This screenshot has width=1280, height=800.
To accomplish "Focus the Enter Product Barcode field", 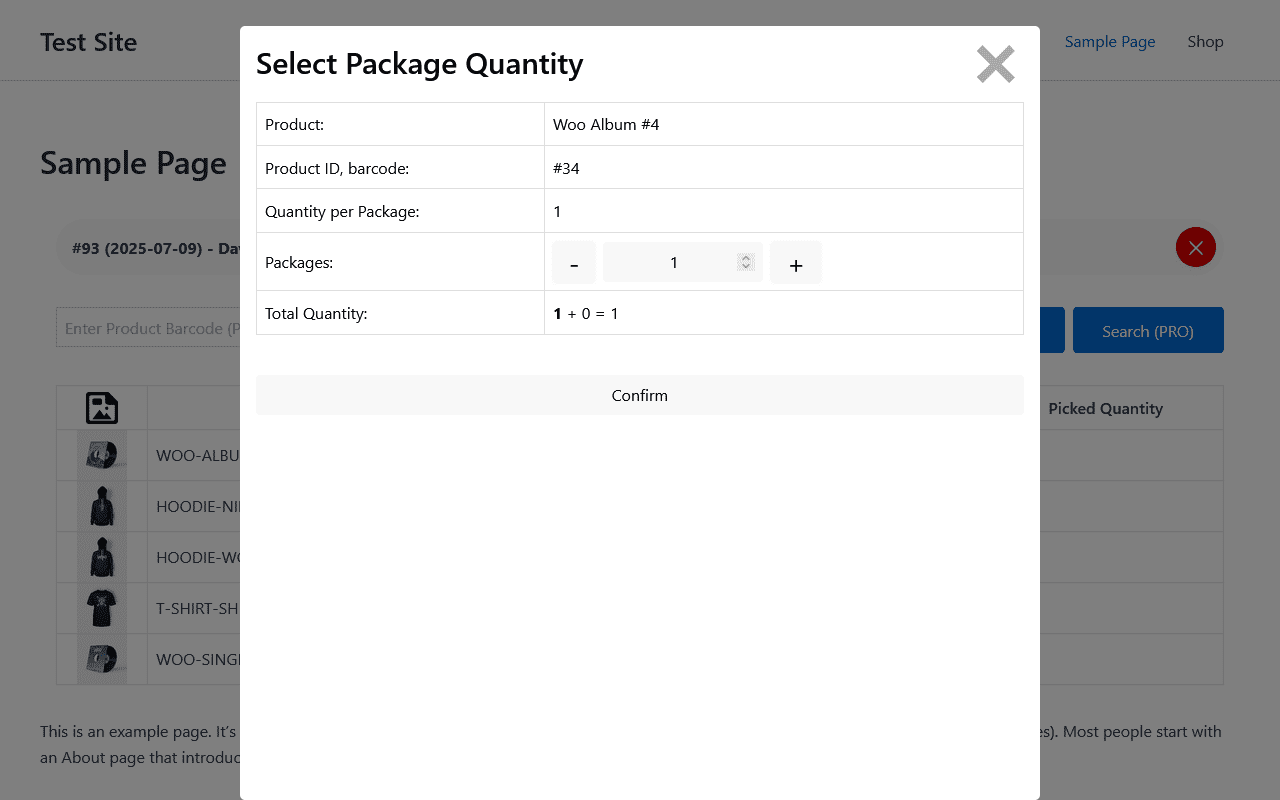I will tap(150, 329).
